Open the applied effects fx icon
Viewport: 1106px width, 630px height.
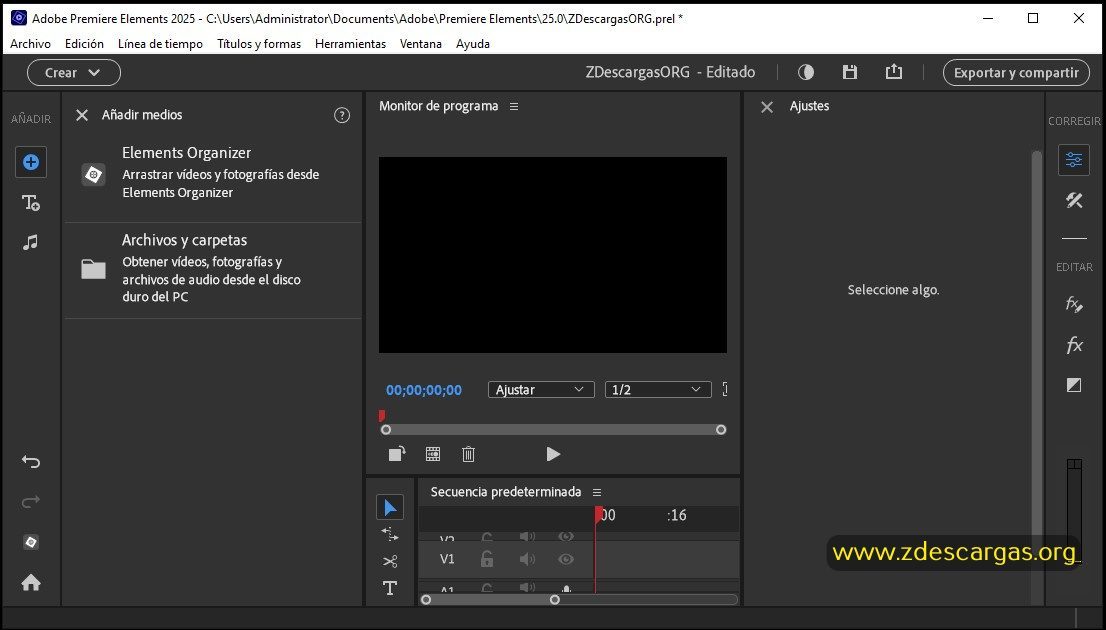pos(1074,305)
